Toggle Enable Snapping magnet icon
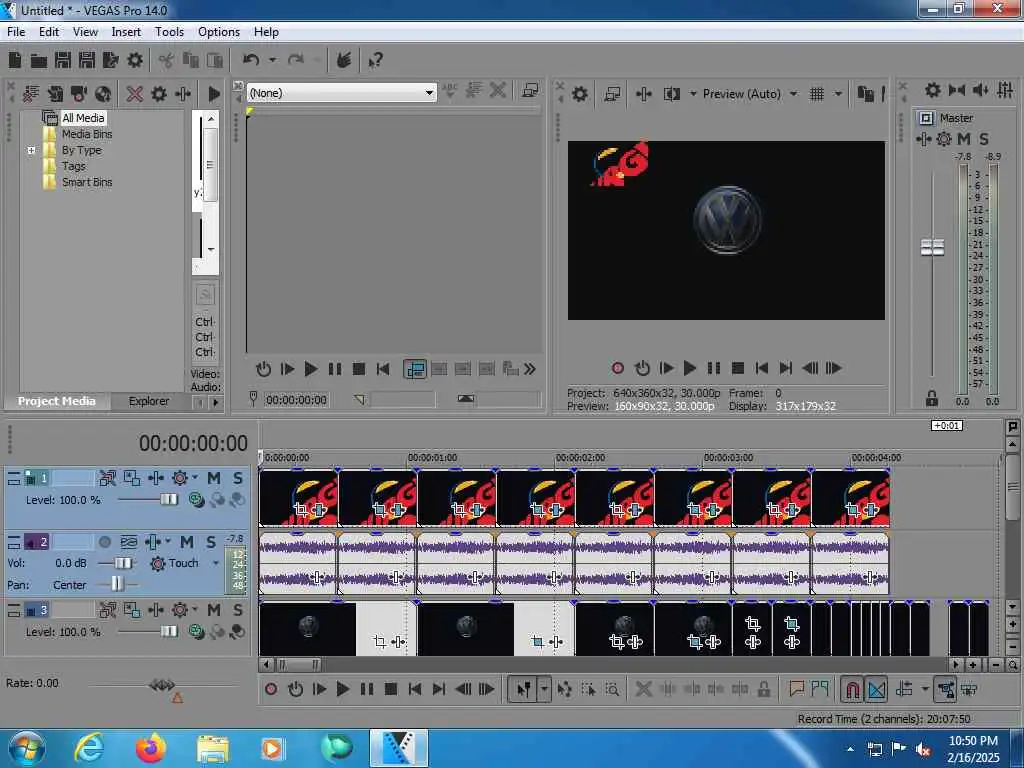Screen dimensions: 1024x768 click(x=852, y=689)
